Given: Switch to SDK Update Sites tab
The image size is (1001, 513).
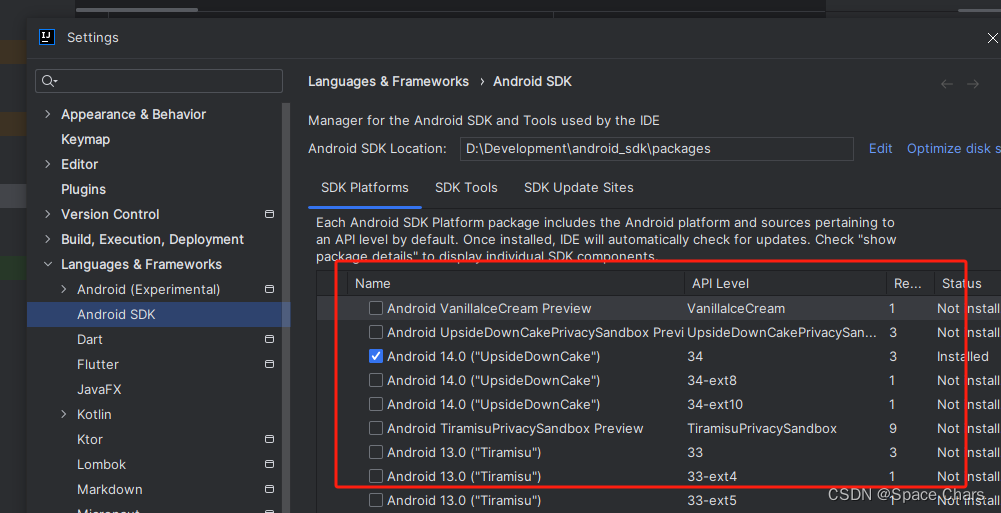Looking at the screenshot, I should pyautogui.click(x=578, y=188).
